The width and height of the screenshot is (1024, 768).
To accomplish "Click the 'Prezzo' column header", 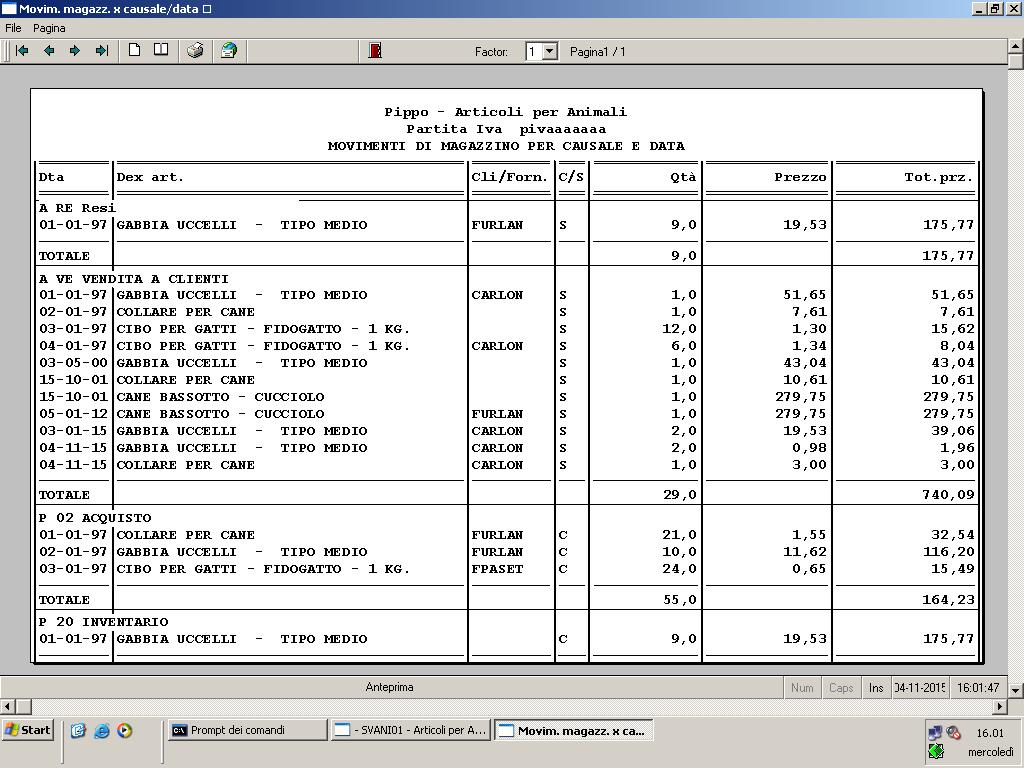I will click(801, 177).
